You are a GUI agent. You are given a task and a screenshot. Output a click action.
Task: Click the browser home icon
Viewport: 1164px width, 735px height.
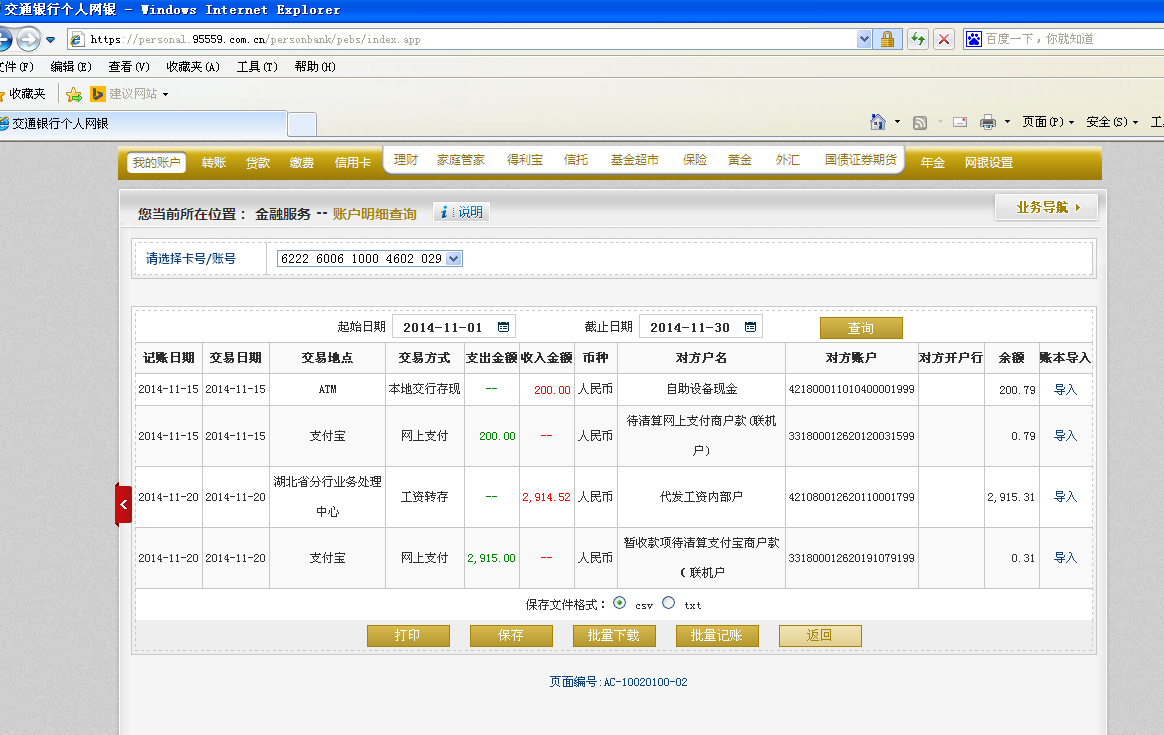click(878, 122)
